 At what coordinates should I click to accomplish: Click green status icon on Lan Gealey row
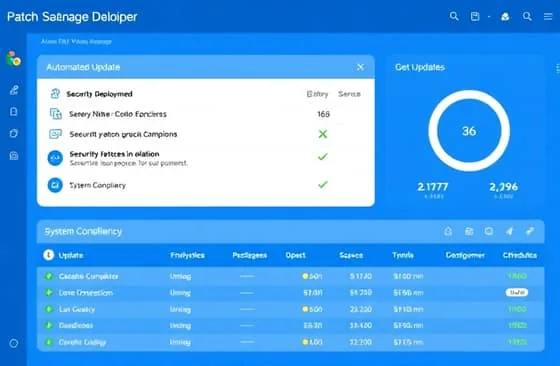click(49, 309)
